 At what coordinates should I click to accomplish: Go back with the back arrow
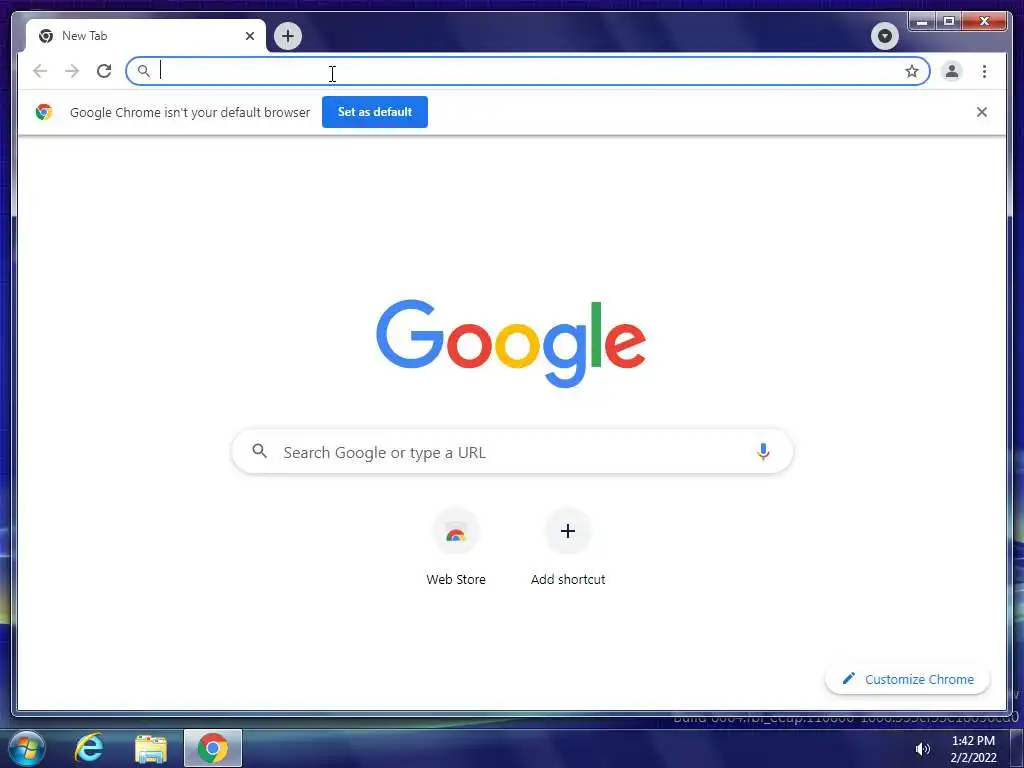click(40, 71)
